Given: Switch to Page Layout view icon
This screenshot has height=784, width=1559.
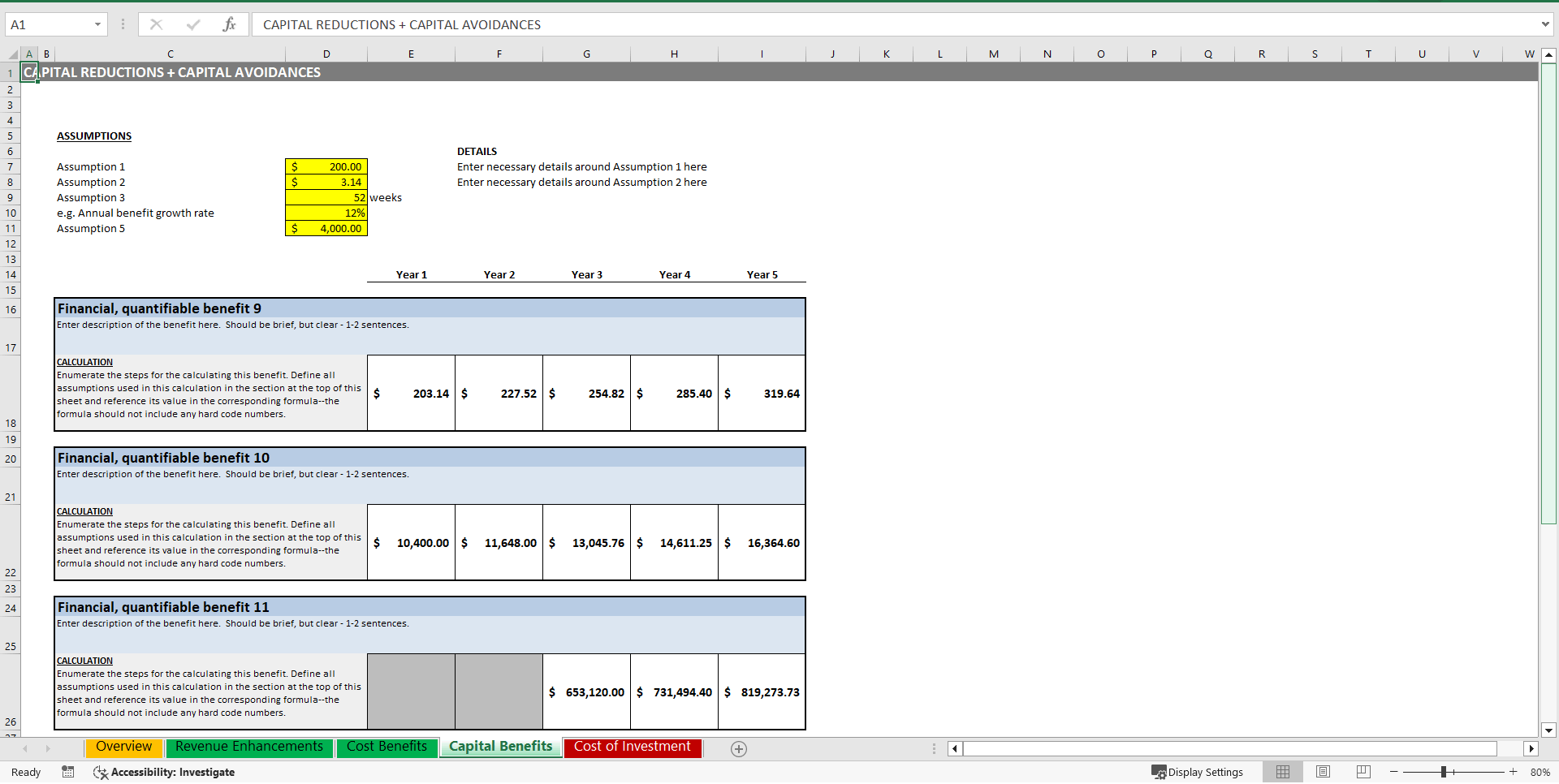Looking at the screenshot, I should (x=1323, y=772).
